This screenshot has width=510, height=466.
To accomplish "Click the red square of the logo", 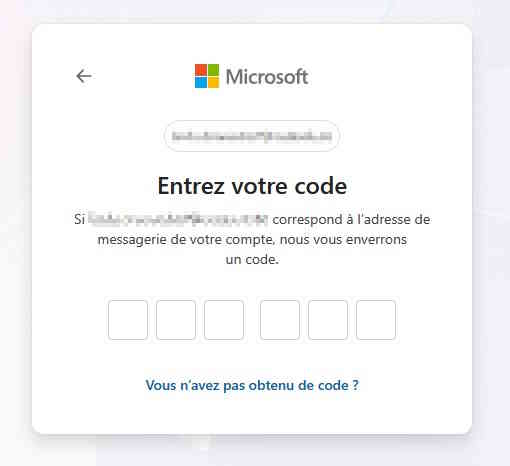I will 201,70.
